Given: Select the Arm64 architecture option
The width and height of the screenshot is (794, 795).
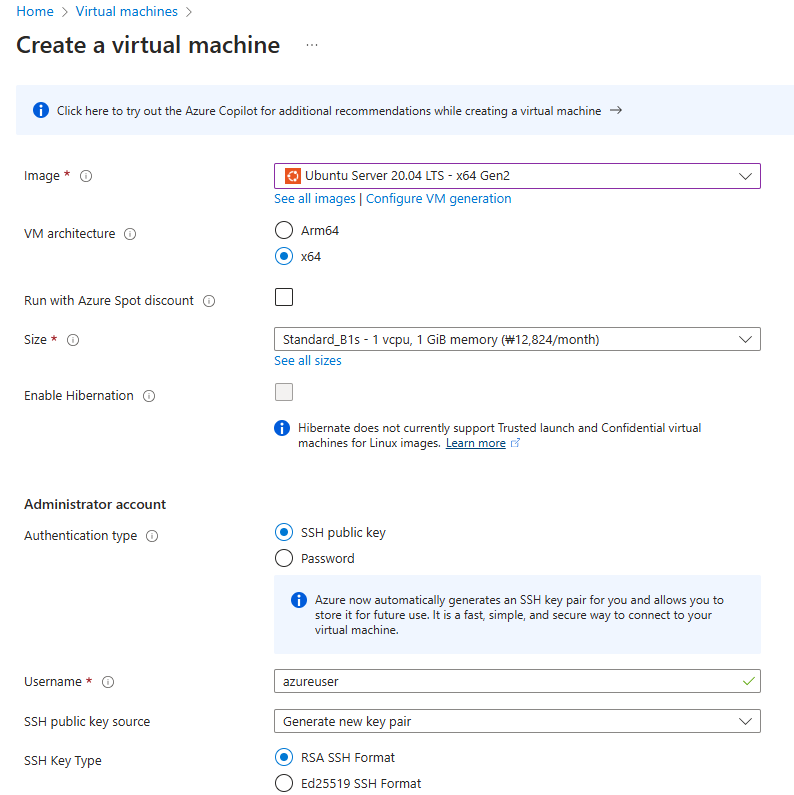Looking at the screenshot, I should point(284,230).
